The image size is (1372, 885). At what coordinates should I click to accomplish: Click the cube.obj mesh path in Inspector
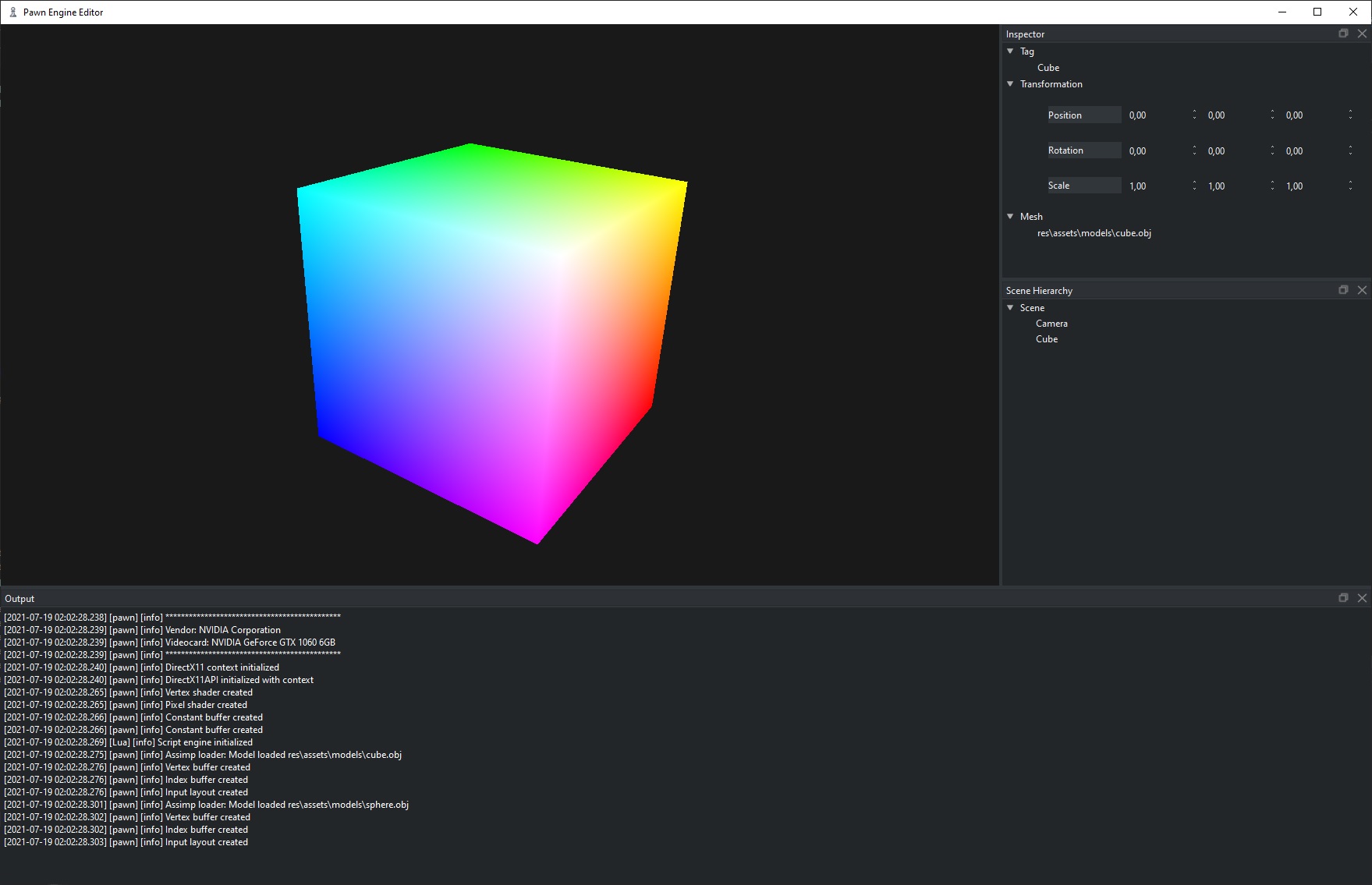(1094, 233)
